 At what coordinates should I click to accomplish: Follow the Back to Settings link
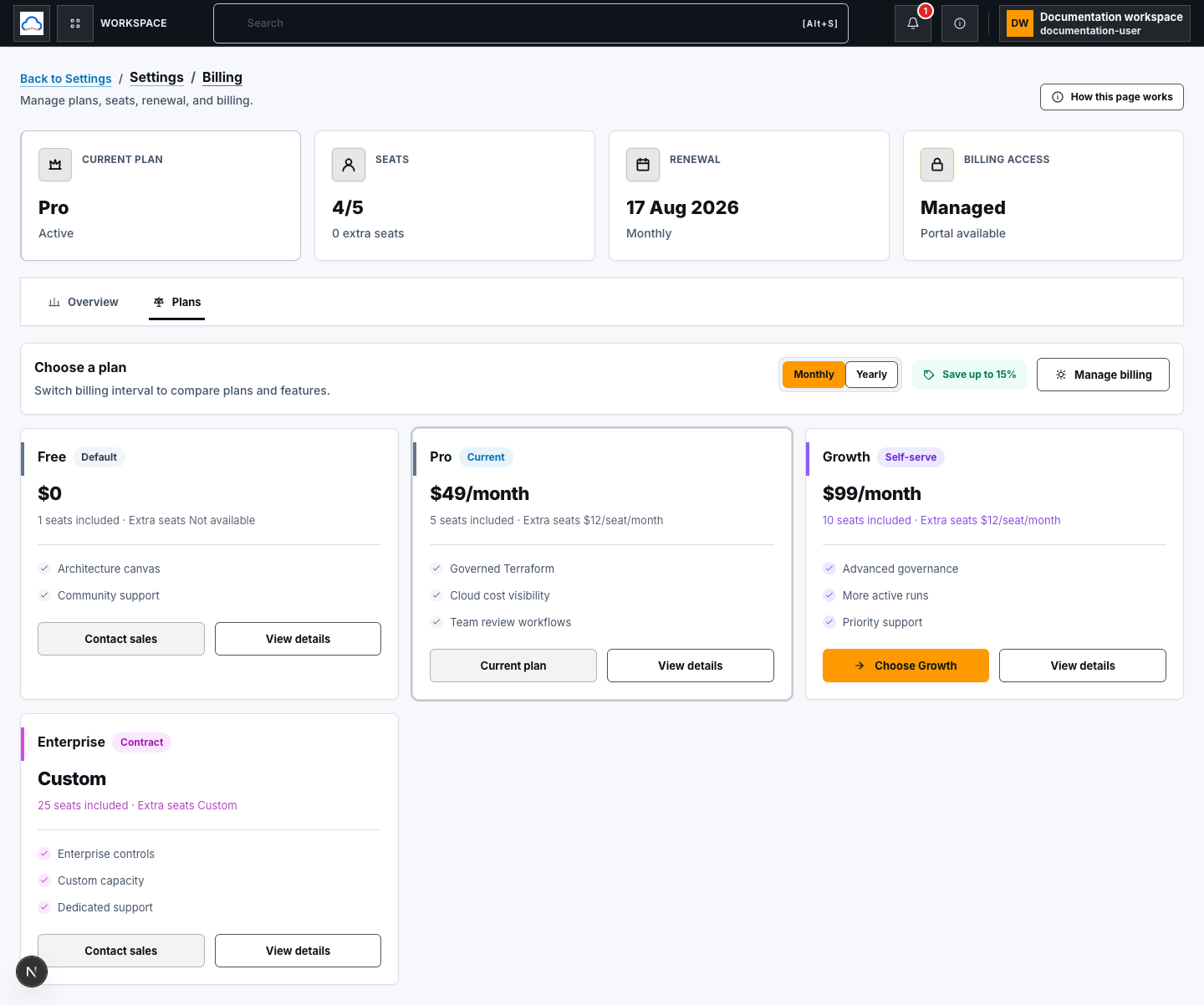click(x=66, y=79)
